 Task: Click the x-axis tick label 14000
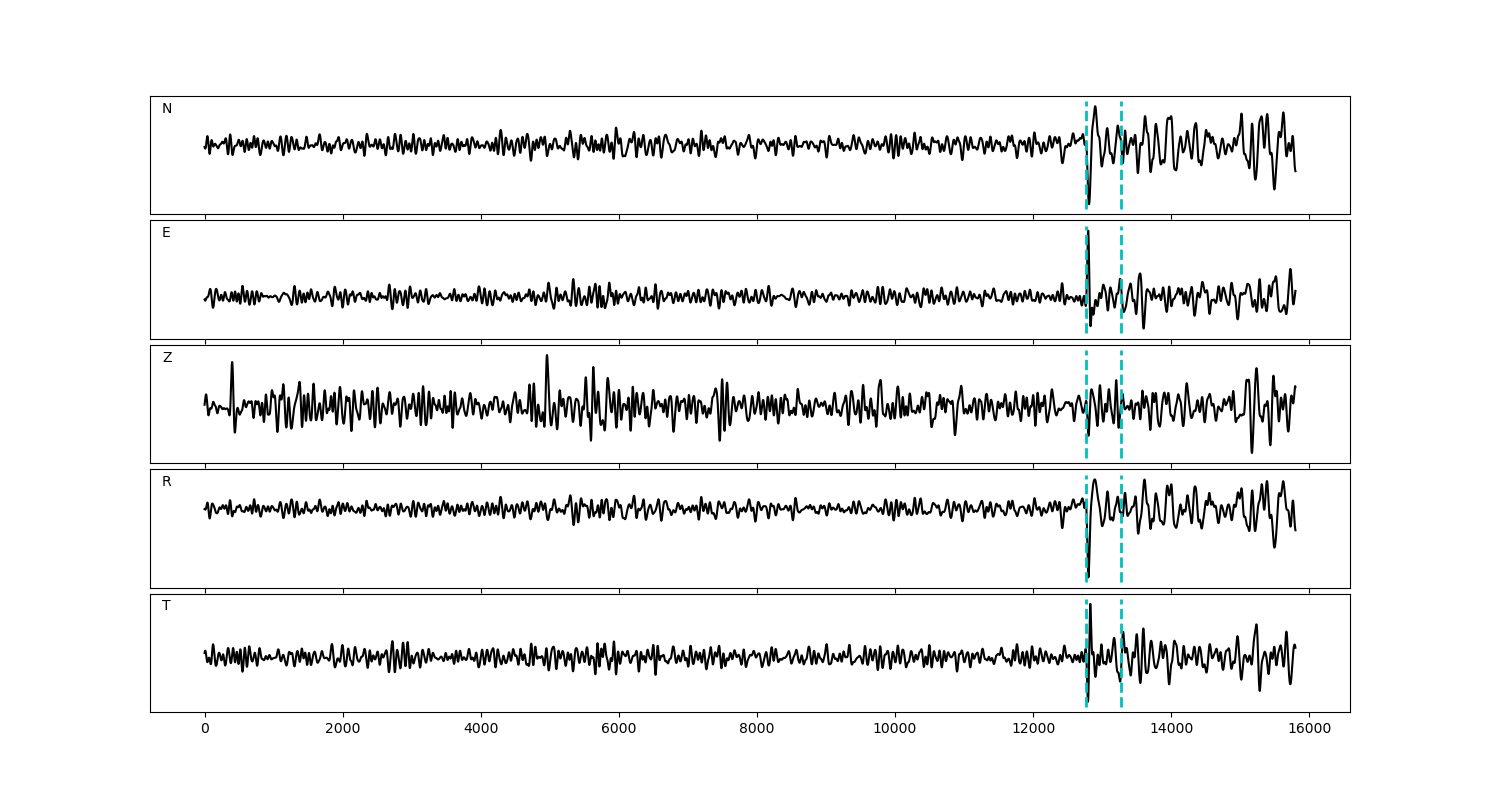[x=1171, y=730]
